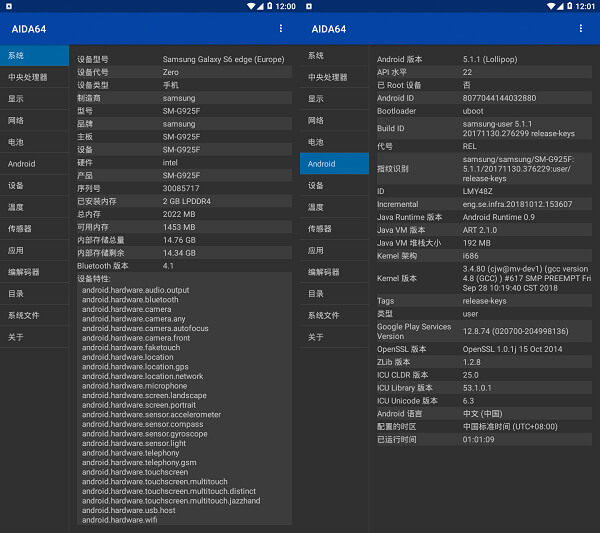
Task: Tap android.hardware.wifi feature entry
Action: point(119,520)
